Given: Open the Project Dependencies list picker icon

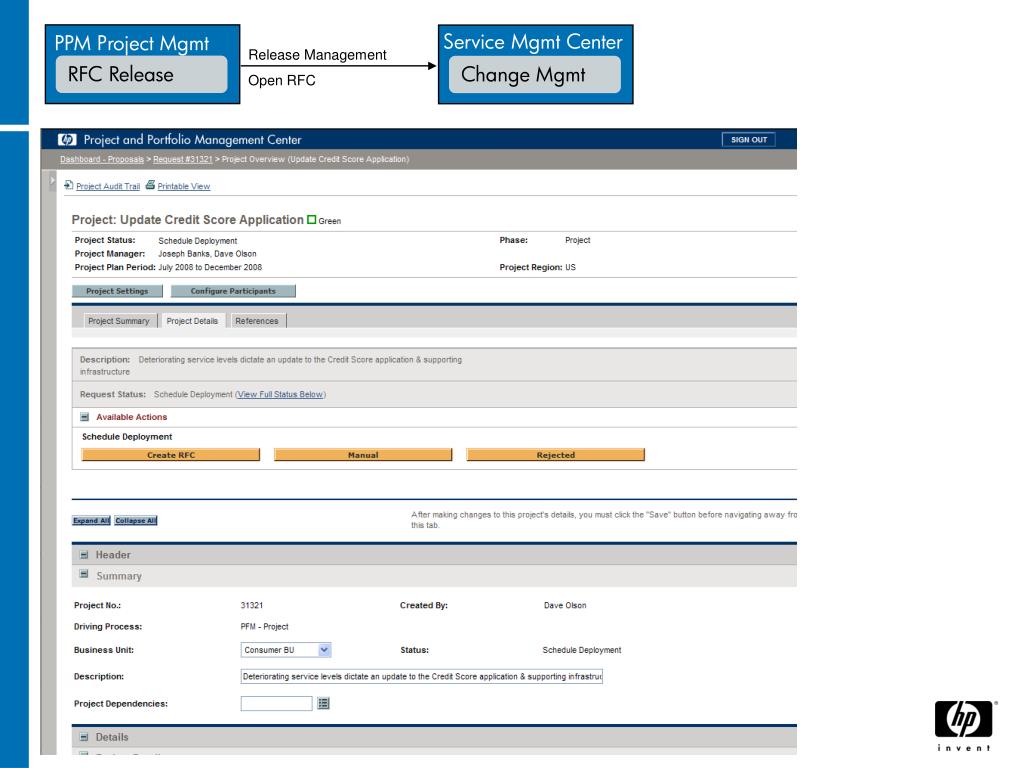Looking at the screenshot, I should pyautogui.click(x=323, y=703).
